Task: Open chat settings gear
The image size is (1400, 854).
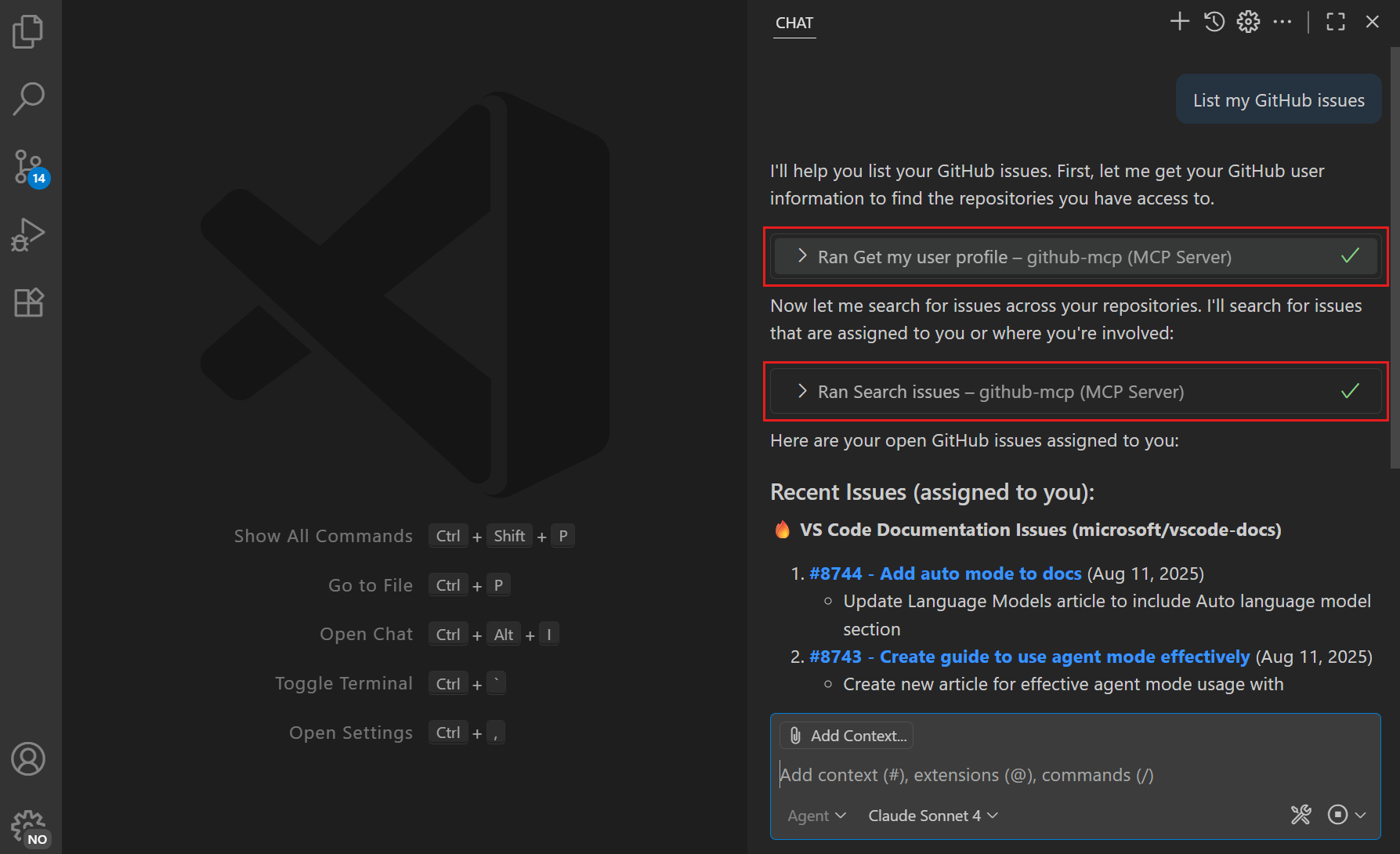Action: [x=1247, y=21]
